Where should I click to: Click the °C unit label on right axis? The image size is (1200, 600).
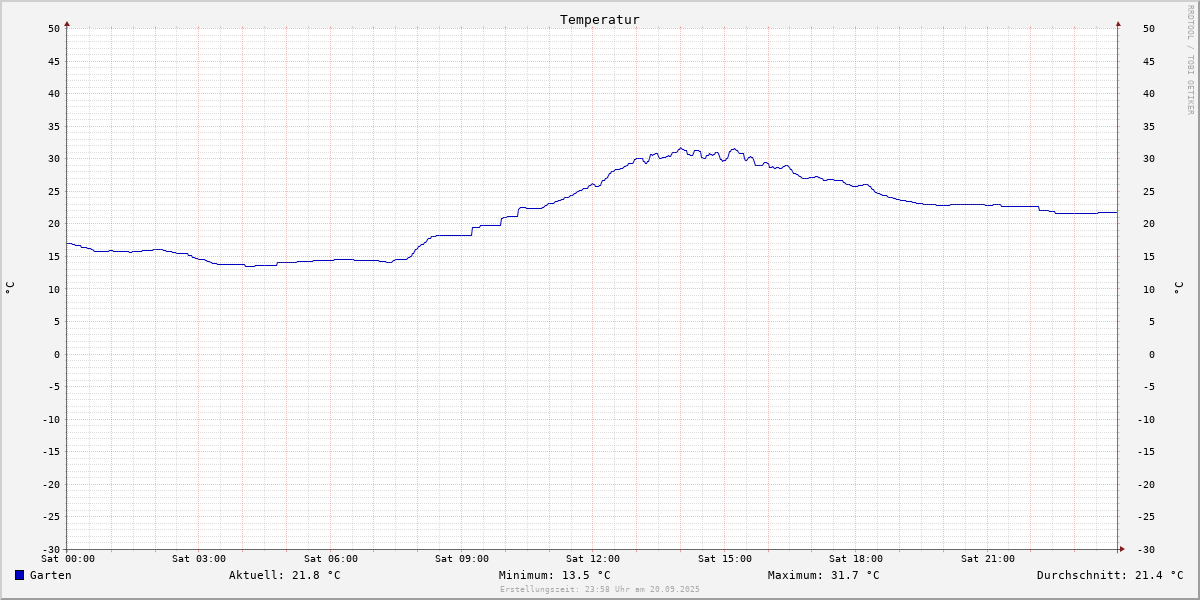click(1178, 288)
